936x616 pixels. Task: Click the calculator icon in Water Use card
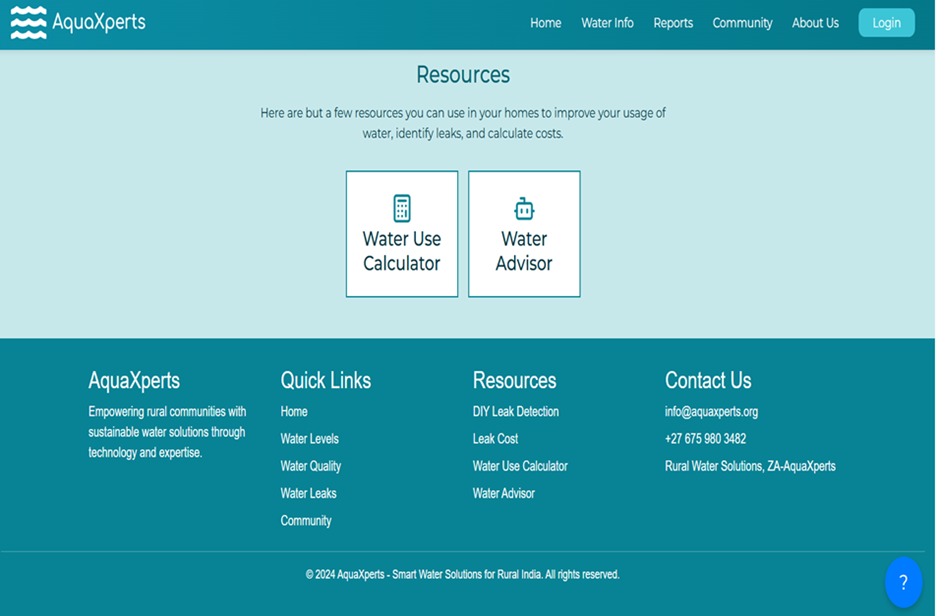[402, 208]
